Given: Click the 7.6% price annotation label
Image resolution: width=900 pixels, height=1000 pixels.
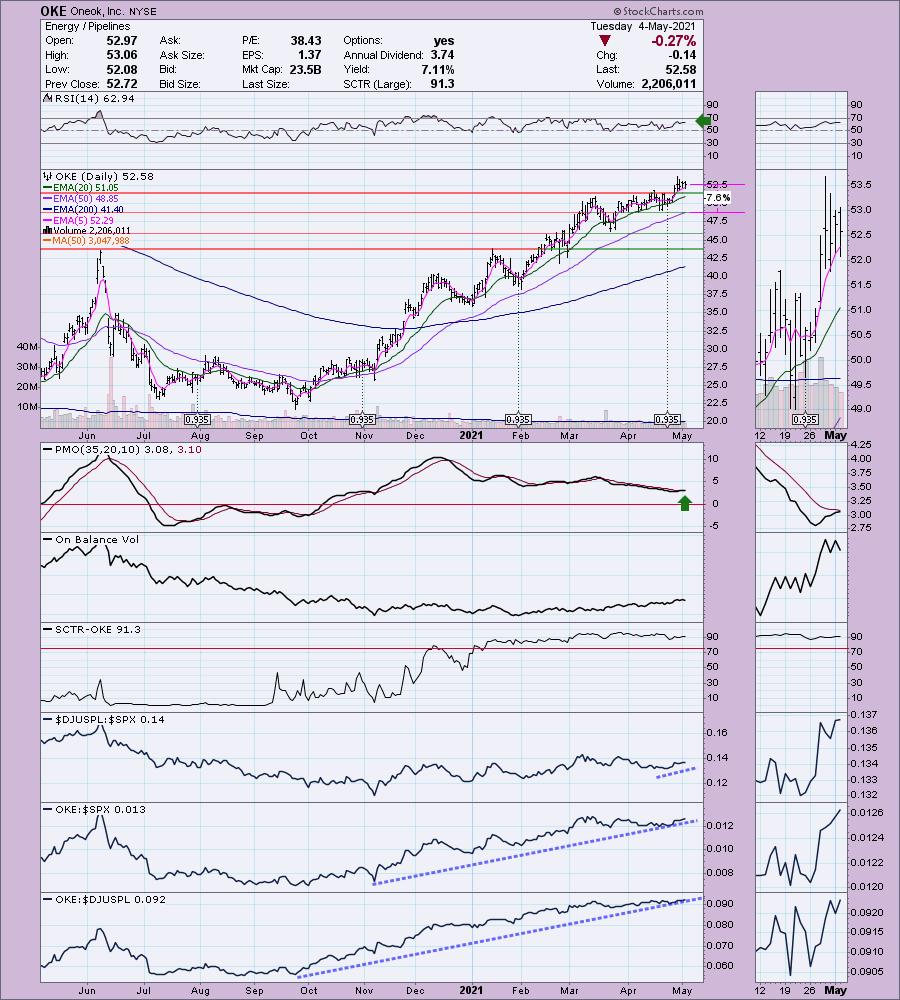Looking at the screenshot, I should pos(717,198).
